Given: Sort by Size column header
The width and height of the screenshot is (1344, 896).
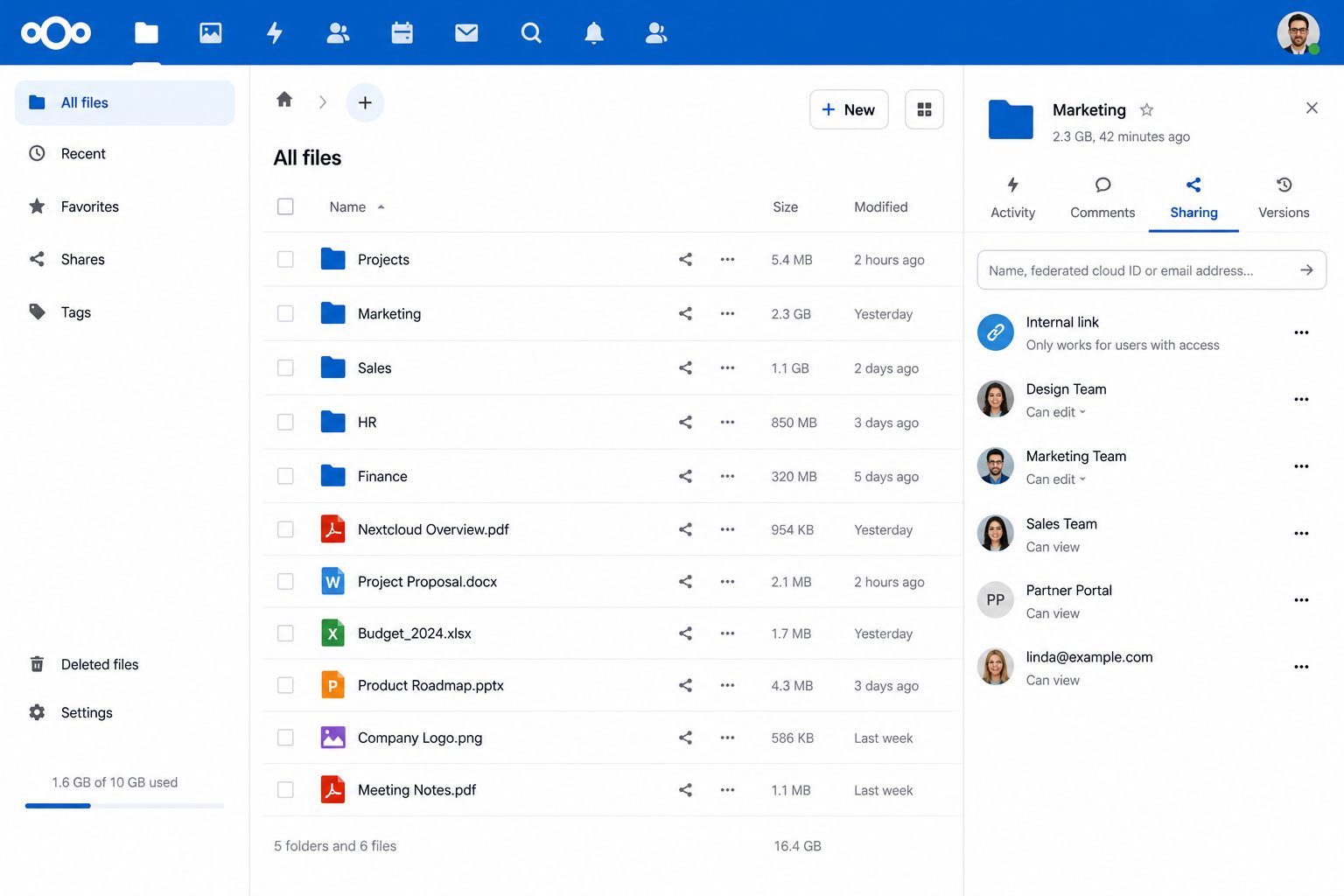Looking at the screenshot, I should tap(785, 207).
